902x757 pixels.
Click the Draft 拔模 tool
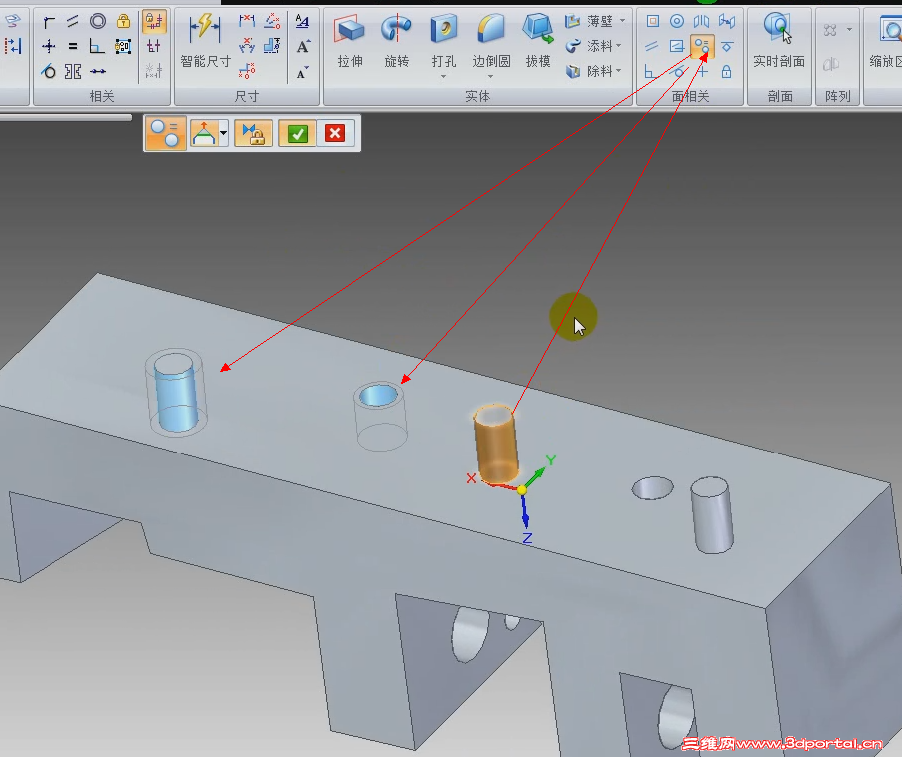(x=538, y=40)
